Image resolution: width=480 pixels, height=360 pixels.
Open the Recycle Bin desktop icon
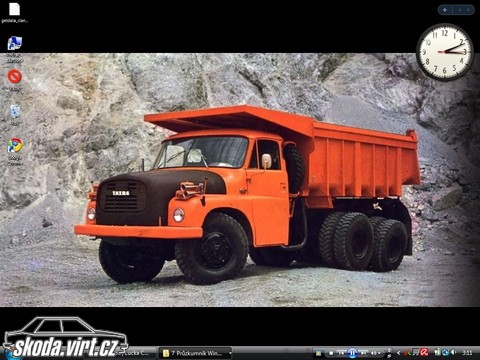15,111
